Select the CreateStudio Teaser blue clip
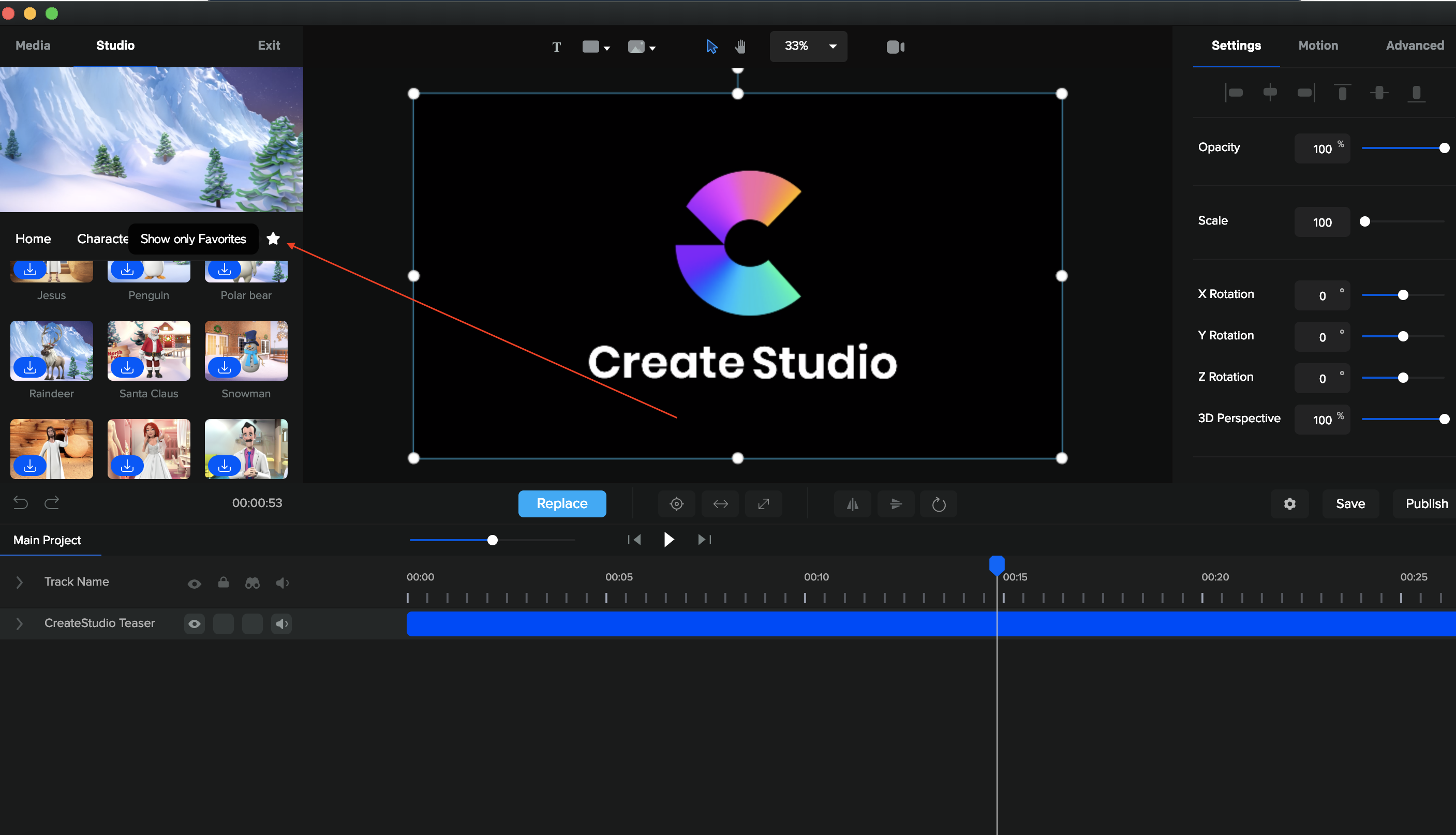Screen dimensions: 1456x835 pyautogui.click(x=931, y=623)
